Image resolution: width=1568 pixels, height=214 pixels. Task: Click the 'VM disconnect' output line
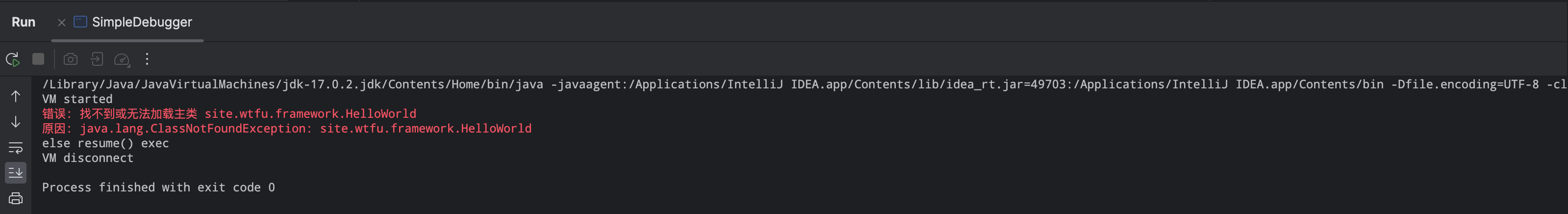click(x=88, y=158)
